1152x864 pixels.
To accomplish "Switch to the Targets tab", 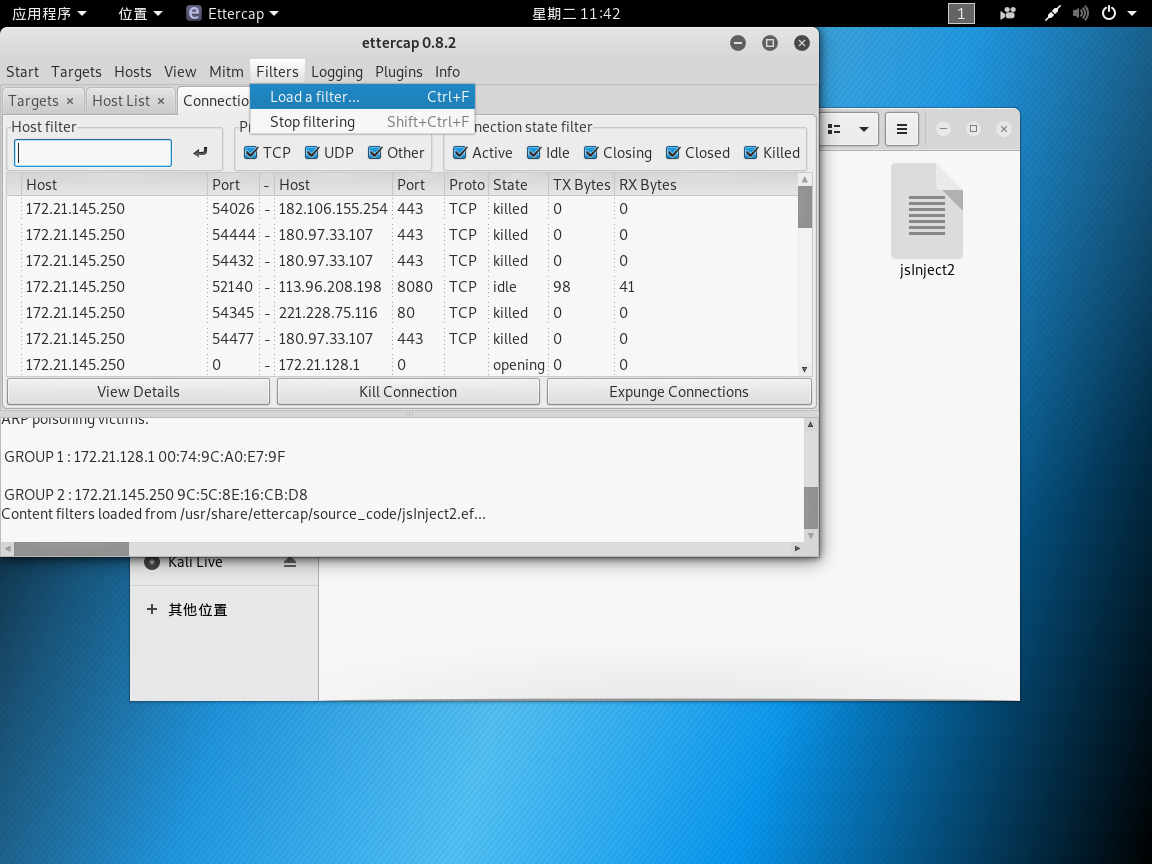I will click(x=36, y=100).
